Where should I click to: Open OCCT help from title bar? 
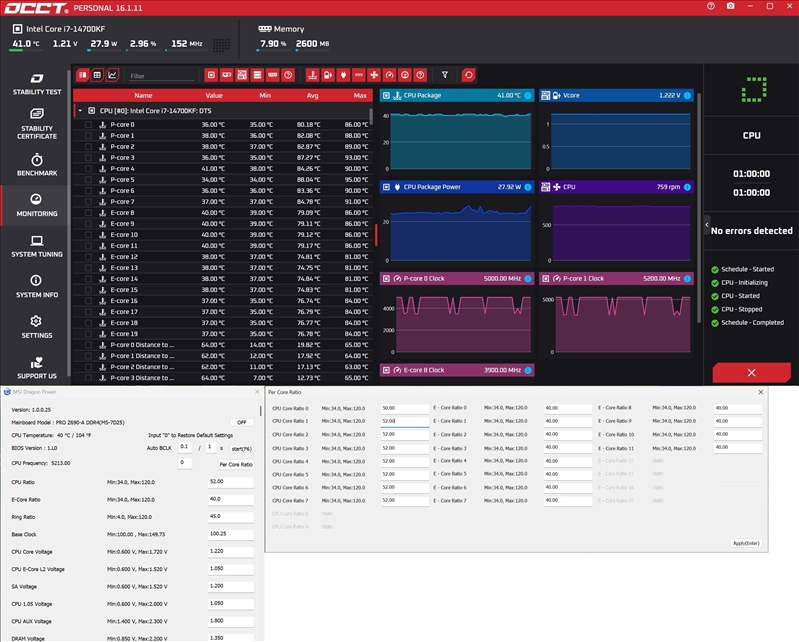tap(711, 6)
